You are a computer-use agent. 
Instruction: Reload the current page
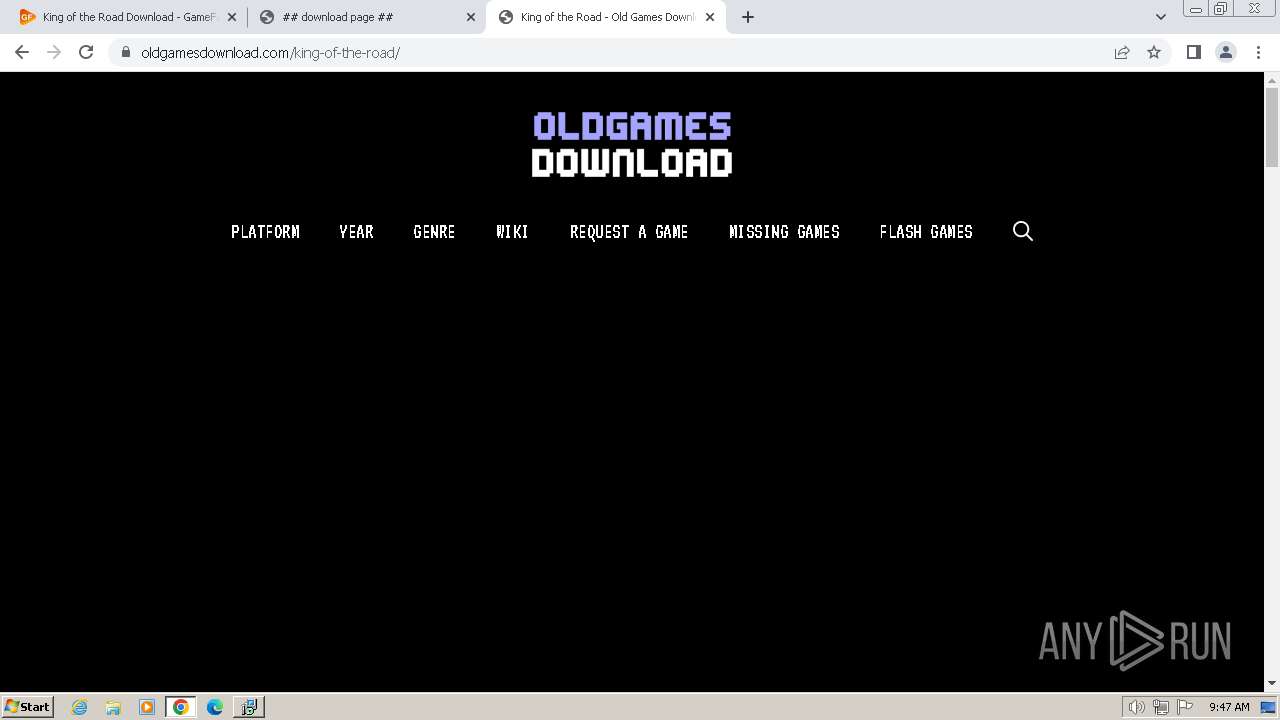tap(86, 52)
